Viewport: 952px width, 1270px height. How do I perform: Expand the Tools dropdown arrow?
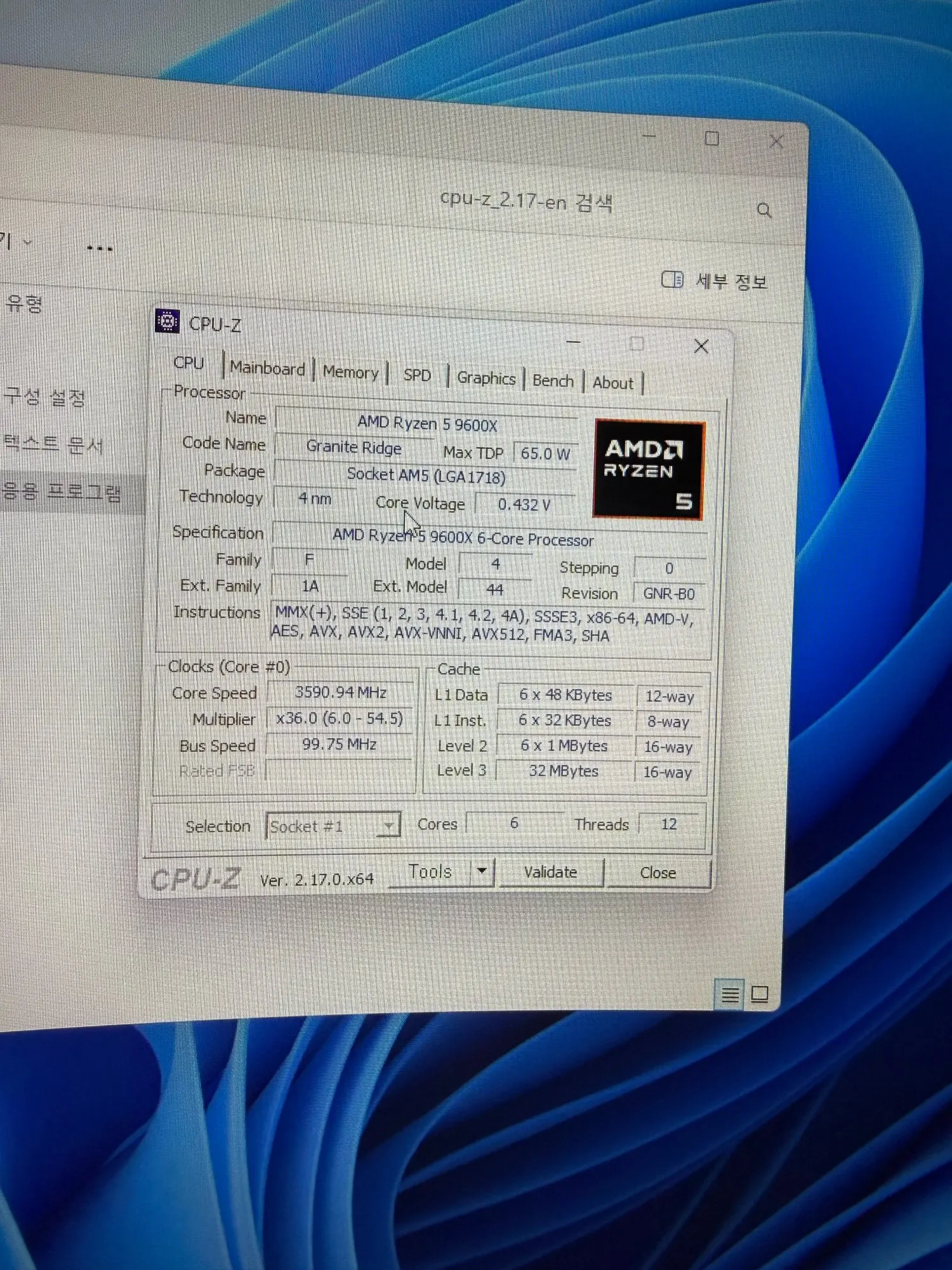pos(482,871)
